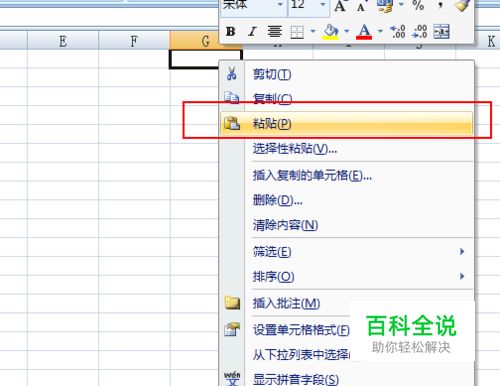The width and height of the screenshot is (500, 386).
Task: Apply comma style format
Action: click(440, 6)
